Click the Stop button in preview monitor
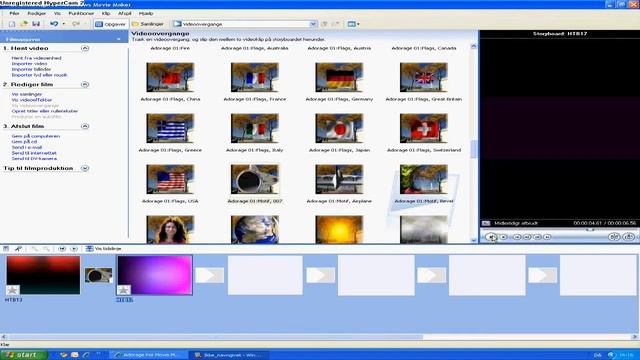Image resolution: width=640 pixels, height=360 pixels. point(504,237)
